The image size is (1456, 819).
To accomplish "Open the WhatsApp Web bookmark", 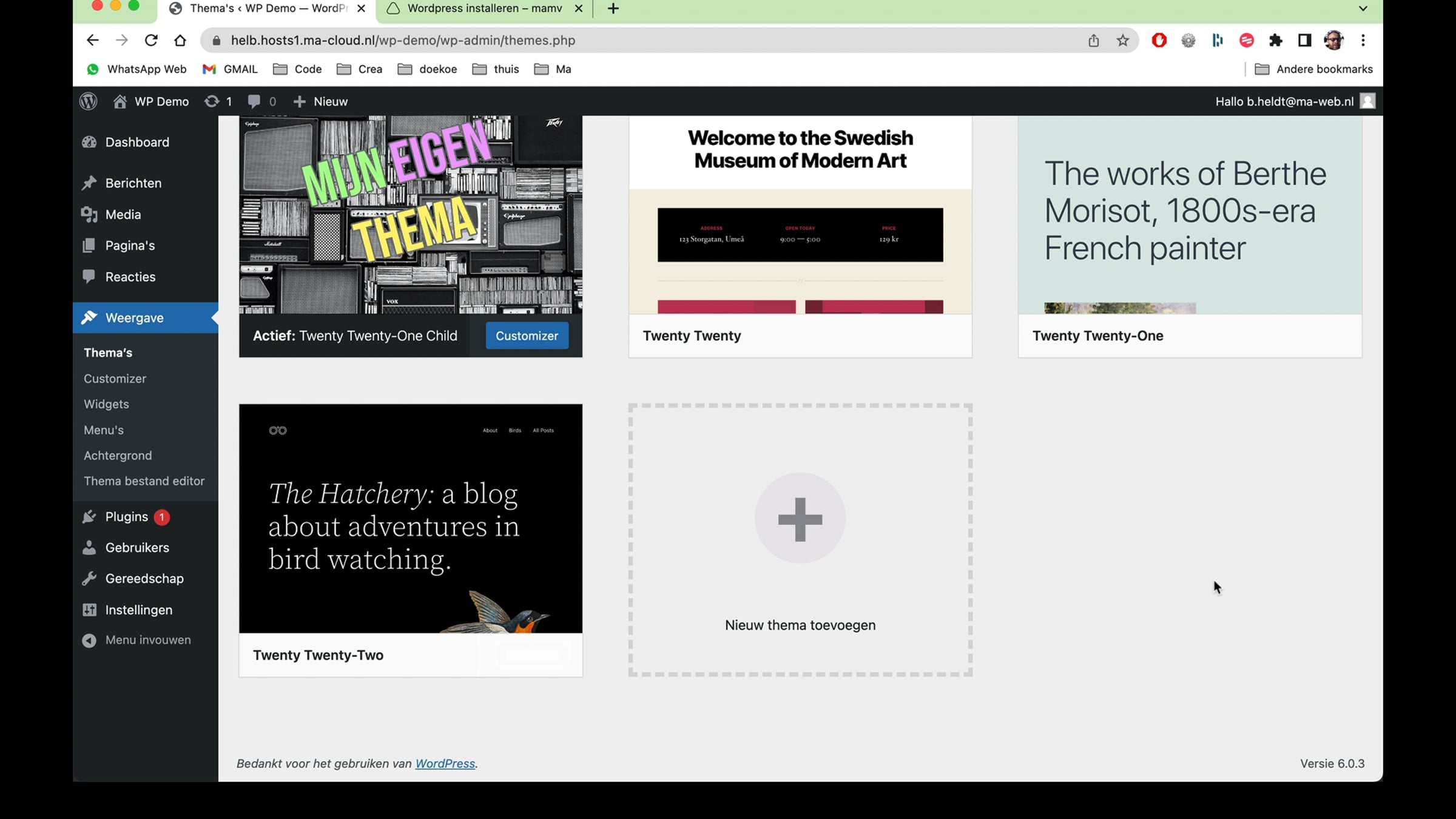I will pos(136,69).
